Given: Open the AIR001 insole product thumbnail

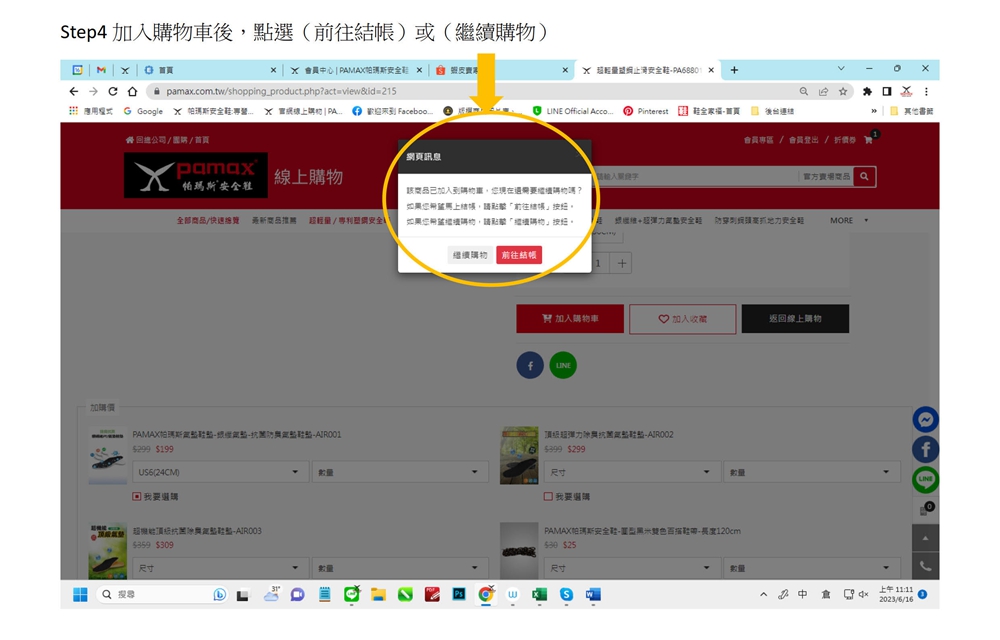Looking at the screenshot, I should tap(108, 456).
